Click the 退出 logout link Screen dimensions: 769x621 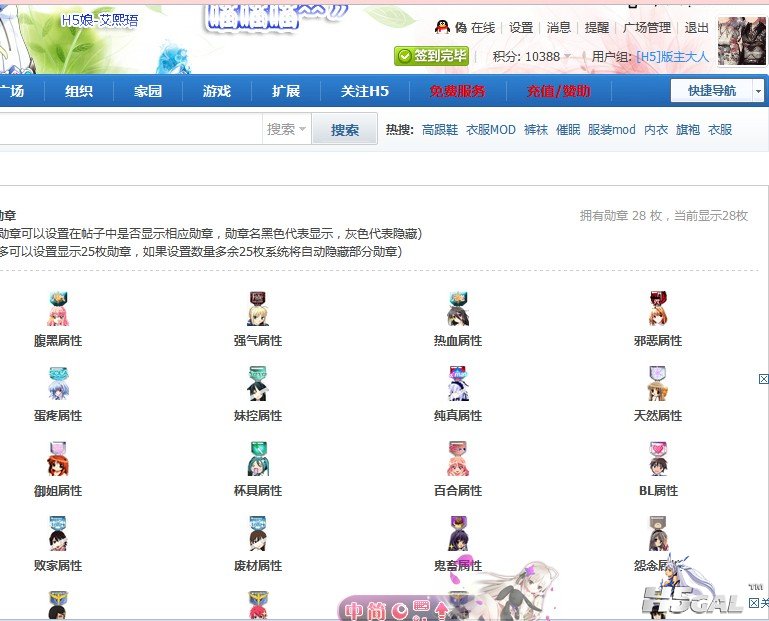coord(697,28)
